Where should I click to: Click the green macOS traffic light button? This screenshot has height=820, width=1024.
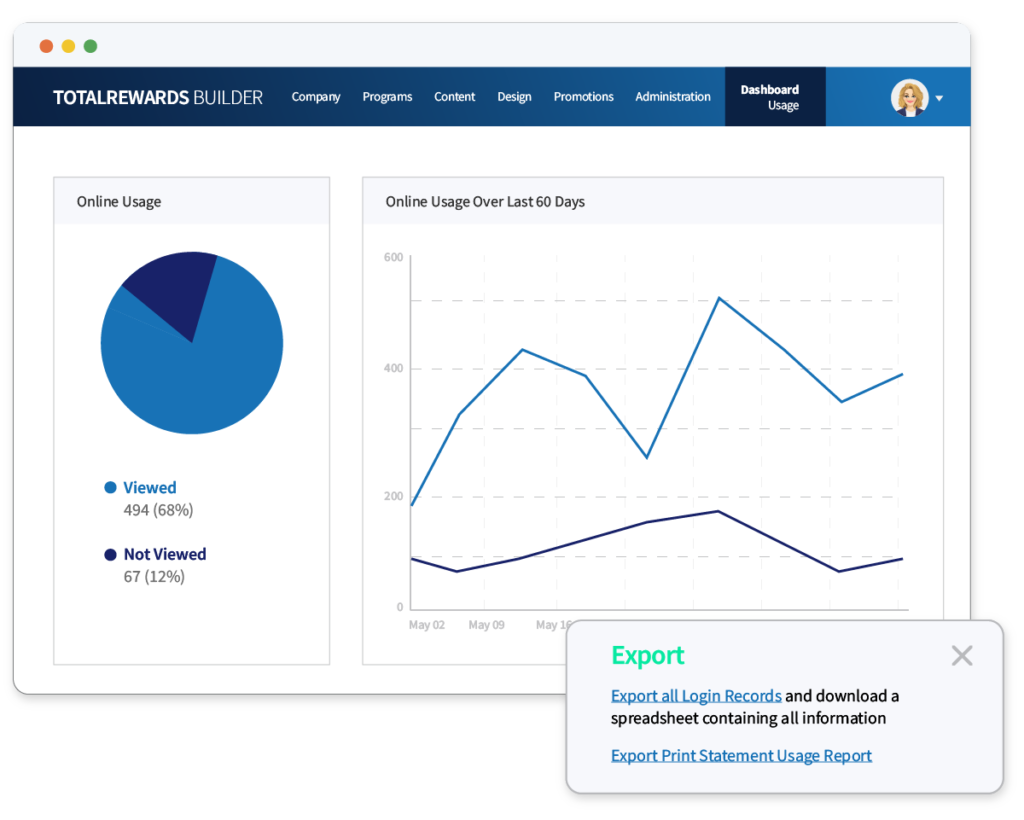coord(91,45)
